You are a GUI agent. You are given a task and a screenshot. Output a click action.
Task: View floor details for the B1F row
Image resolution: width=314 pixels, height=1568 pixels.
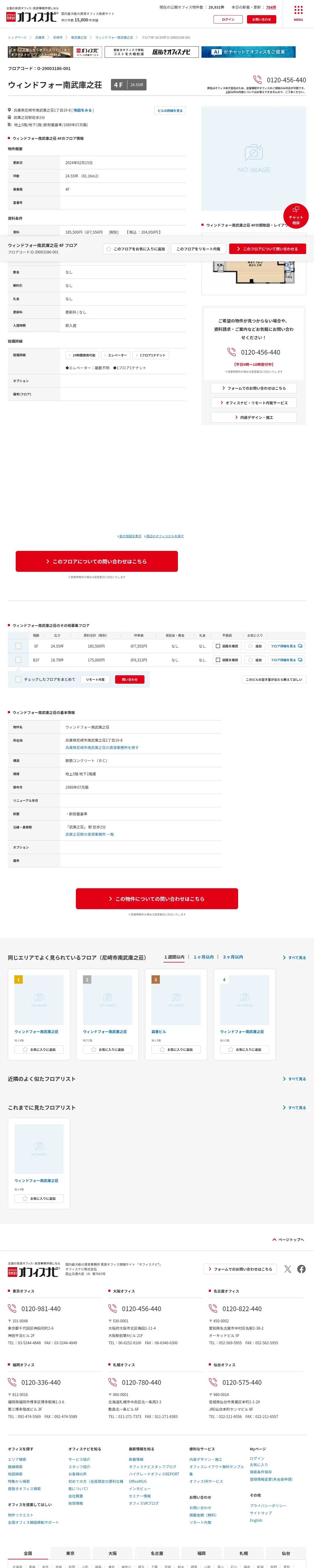pos(286,660)
